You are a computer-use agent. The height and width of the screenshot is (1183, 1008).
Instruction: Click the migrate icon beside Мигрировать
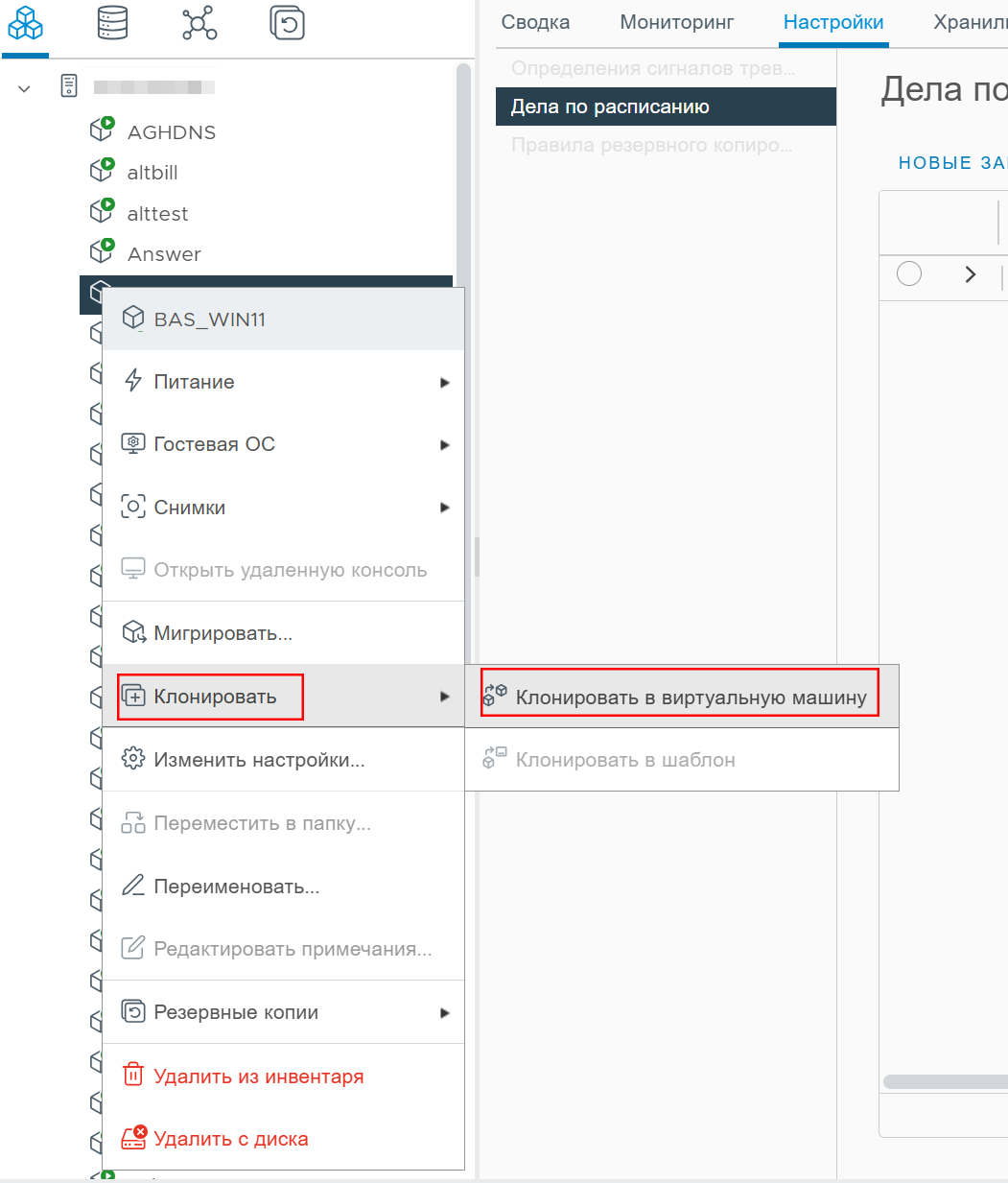[133, 632]
